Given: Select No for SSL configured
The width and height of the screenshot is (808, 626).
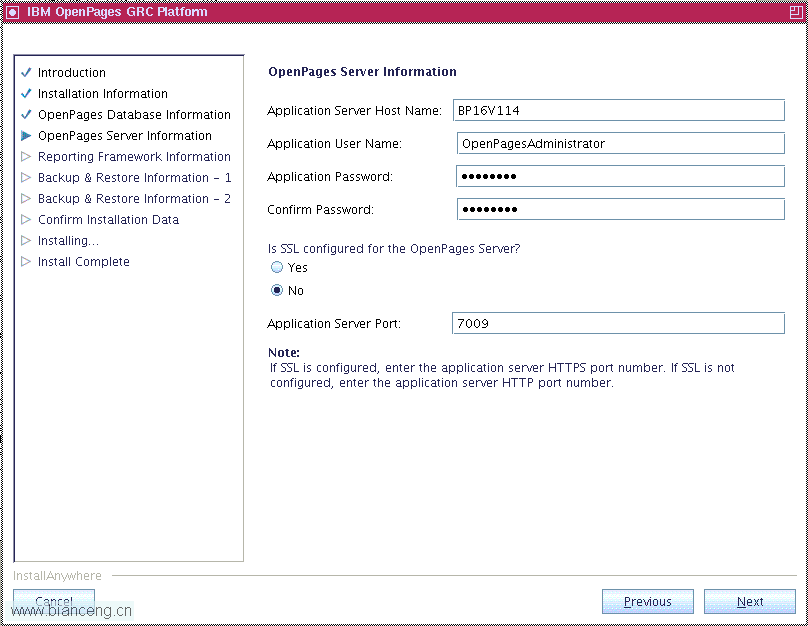Looking at the screenshot, I should 277,290.
